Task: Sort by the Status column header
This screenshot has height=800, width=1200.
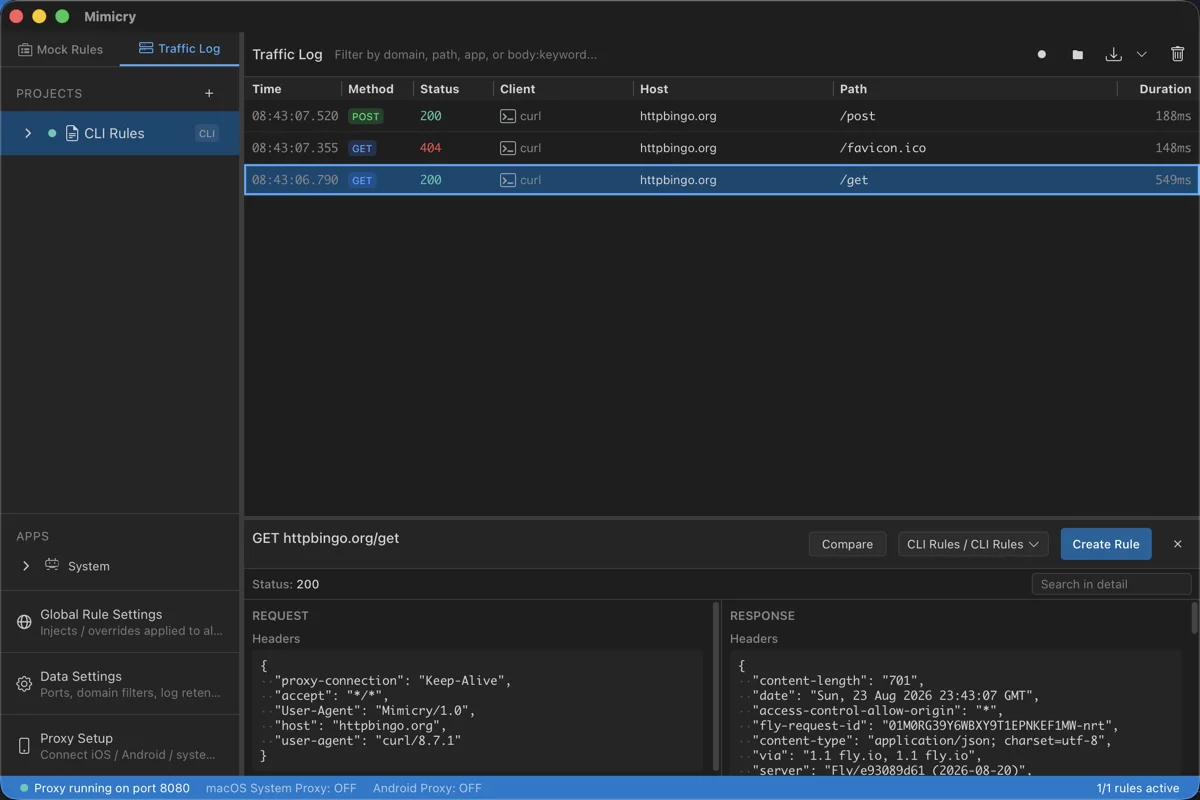Action: point(439,89)
